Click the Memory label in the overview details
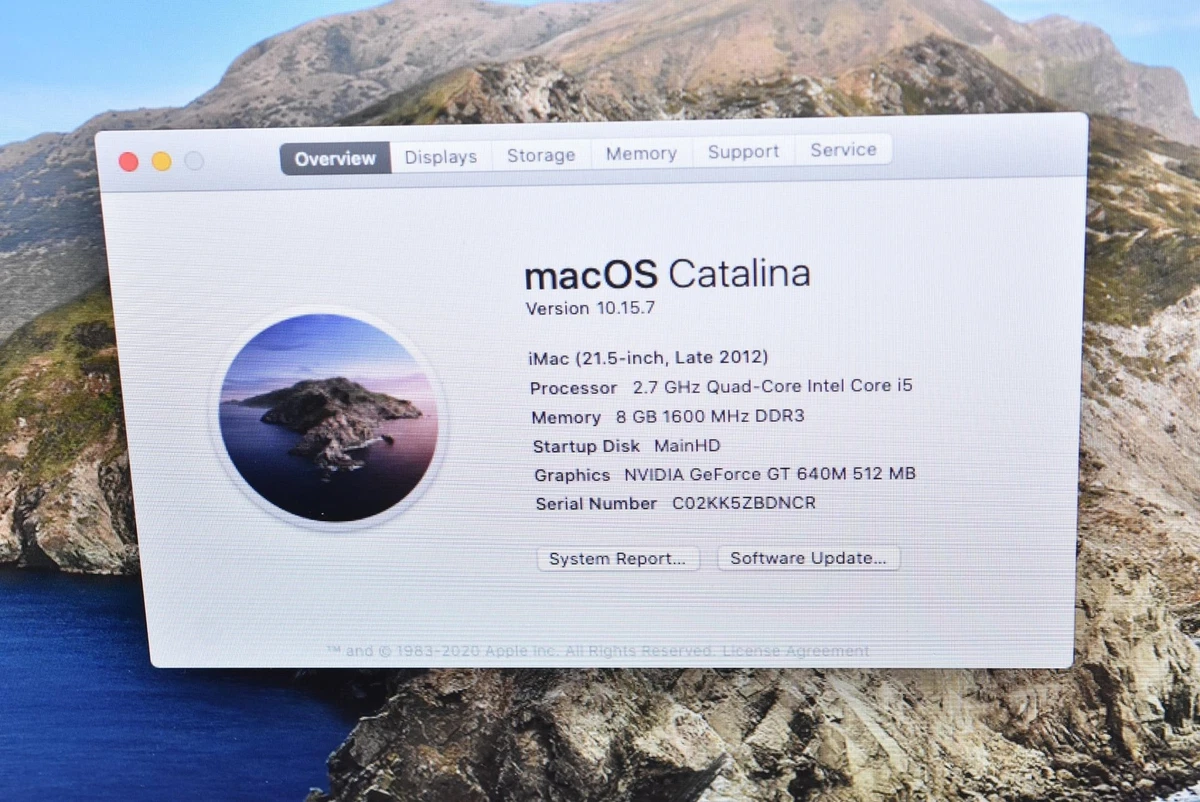Viewport: 1200px width, 802px height. [x=566, y=417]
